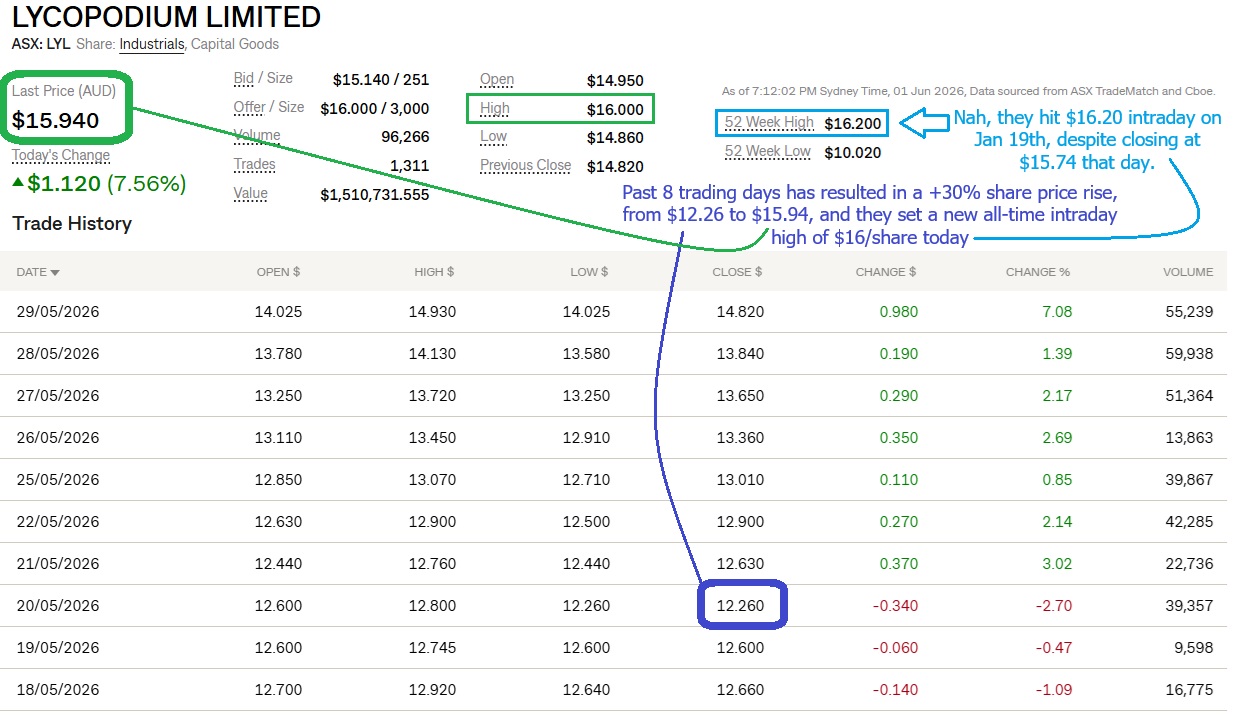Click the VOLUME column header
The height and width of the screenshot is (715, 1233).
click(x=1188, y=272)
